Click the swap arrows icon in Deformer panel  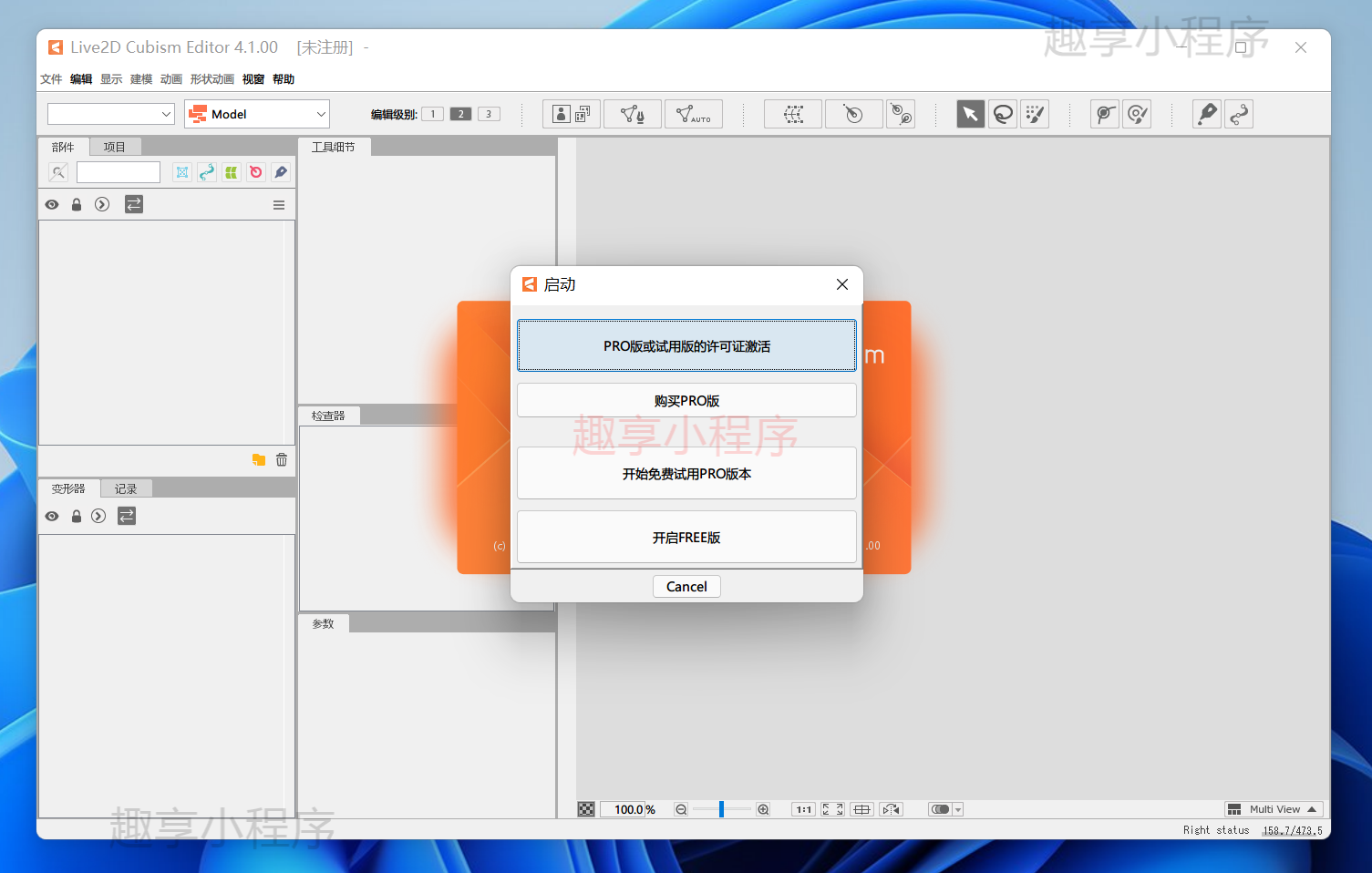[x=127, y=517]
